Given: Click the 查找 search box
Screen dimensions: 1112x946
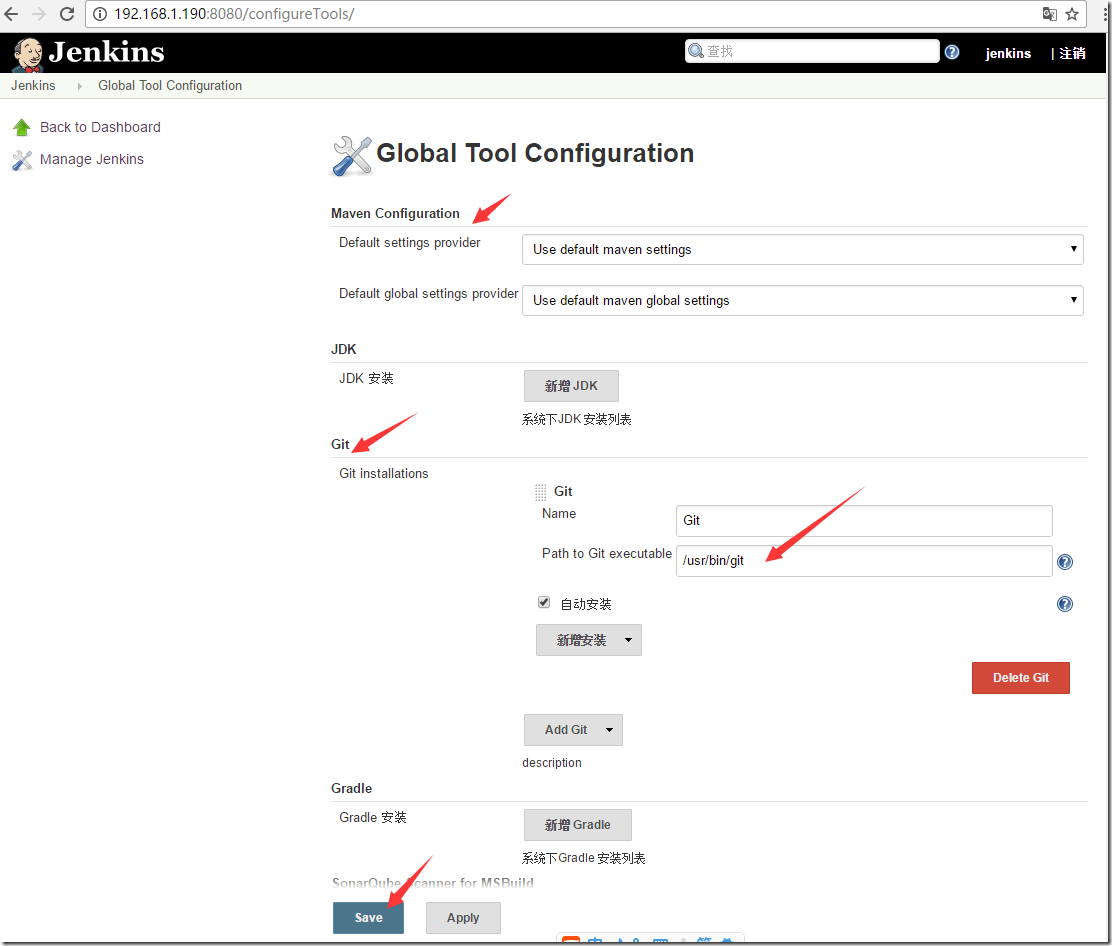Looking at the screenshot, I should (812, 51).
